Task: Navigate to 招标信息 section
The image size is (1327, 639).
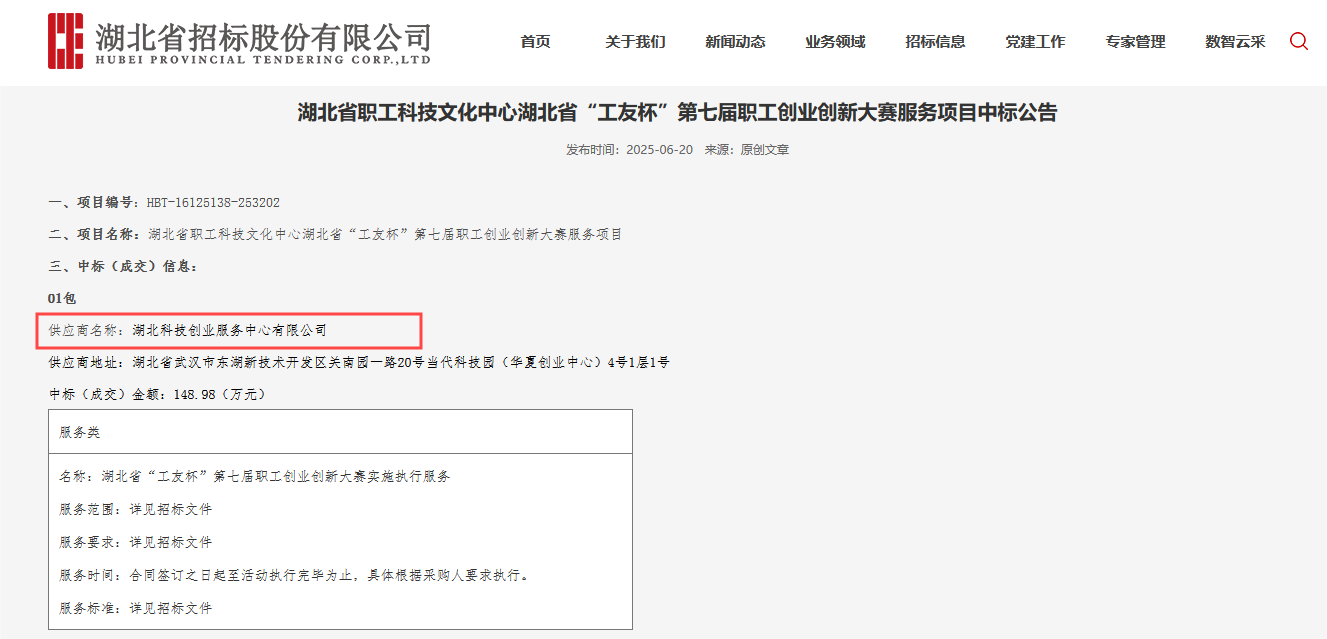Action: (935, 42)
